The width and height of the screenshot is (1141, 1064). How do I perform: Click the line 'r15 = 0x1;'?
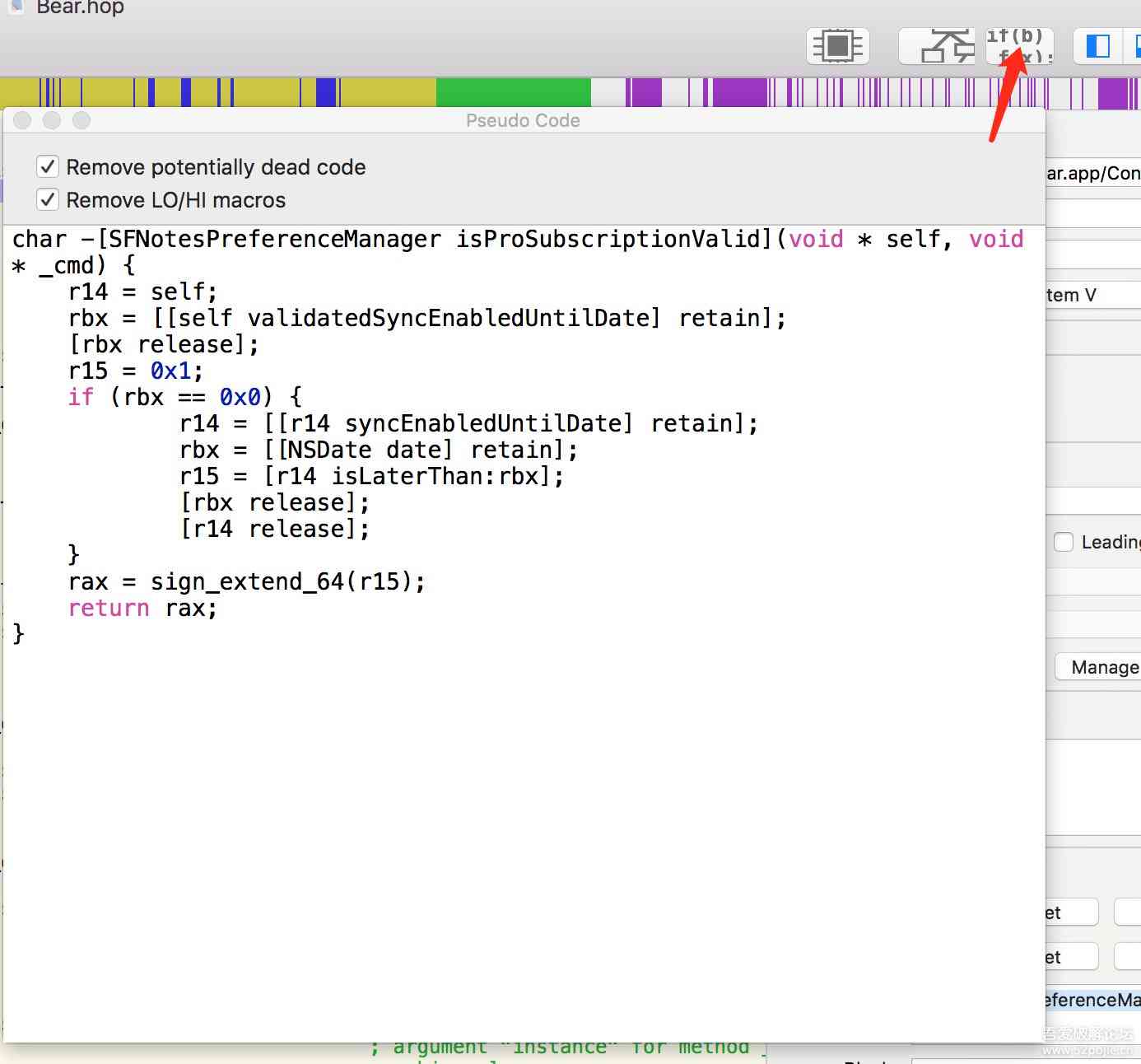(x=136, y=371)
